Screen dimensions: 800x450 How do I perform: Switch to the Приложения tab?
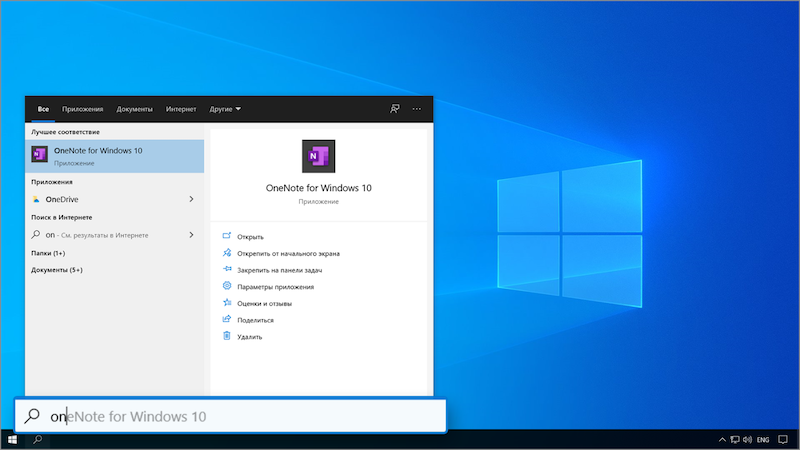83,109
